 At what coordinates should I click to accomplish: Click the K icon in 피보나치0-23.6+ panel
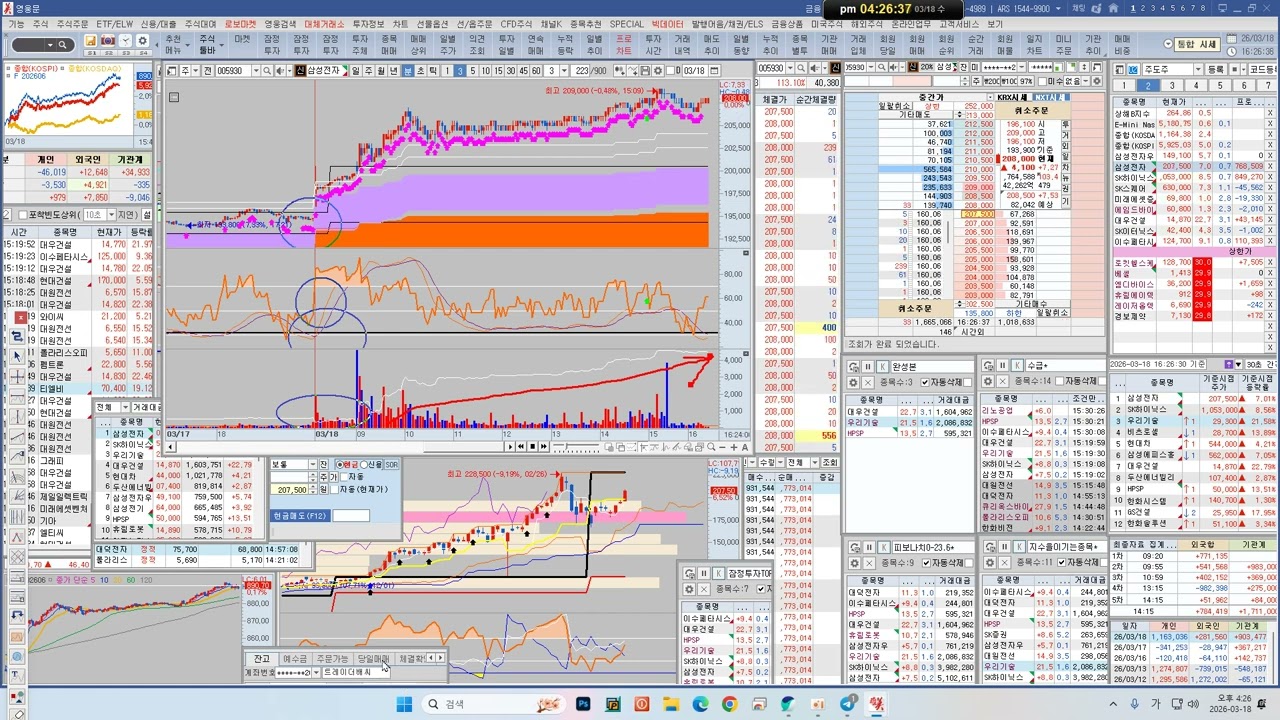click(x=884, y=547)
